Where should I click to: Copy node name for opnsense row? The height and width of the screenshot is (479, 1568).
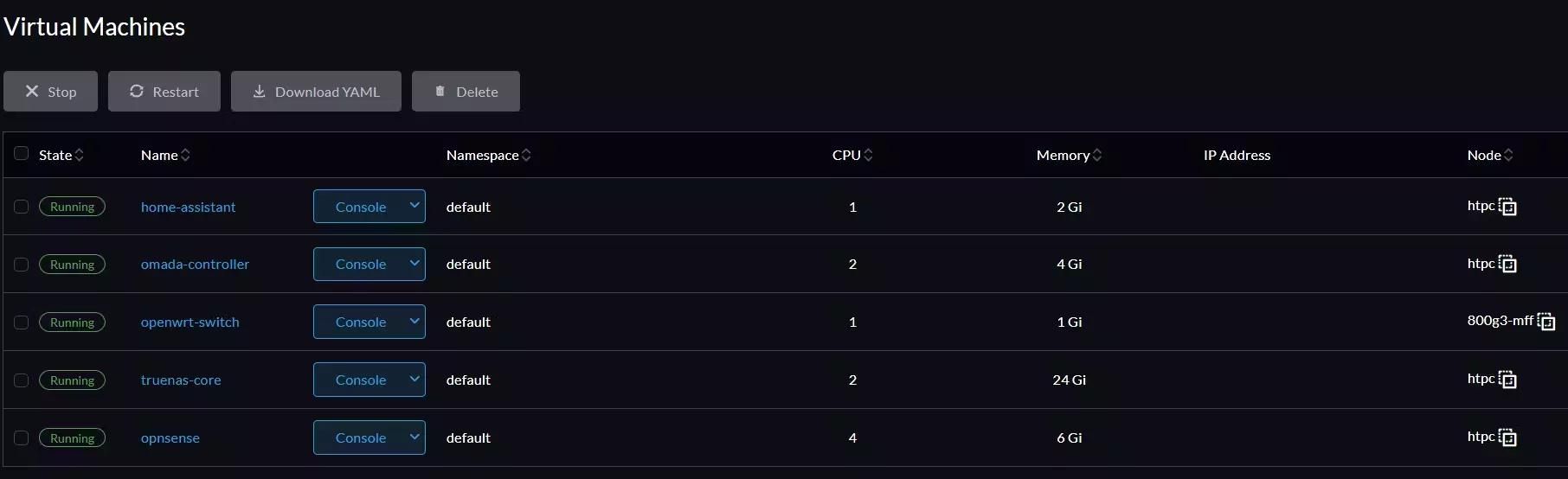[1507, 437]
